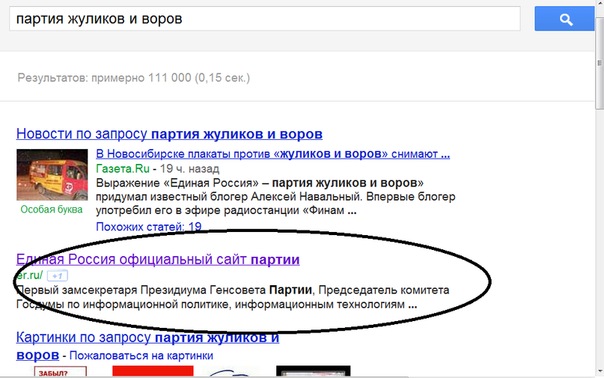The width and height of the screenshot is (604, 378).
Task: Open the ЗАБЫЛ? image result thumbnail
Action: tap(60, 371)
